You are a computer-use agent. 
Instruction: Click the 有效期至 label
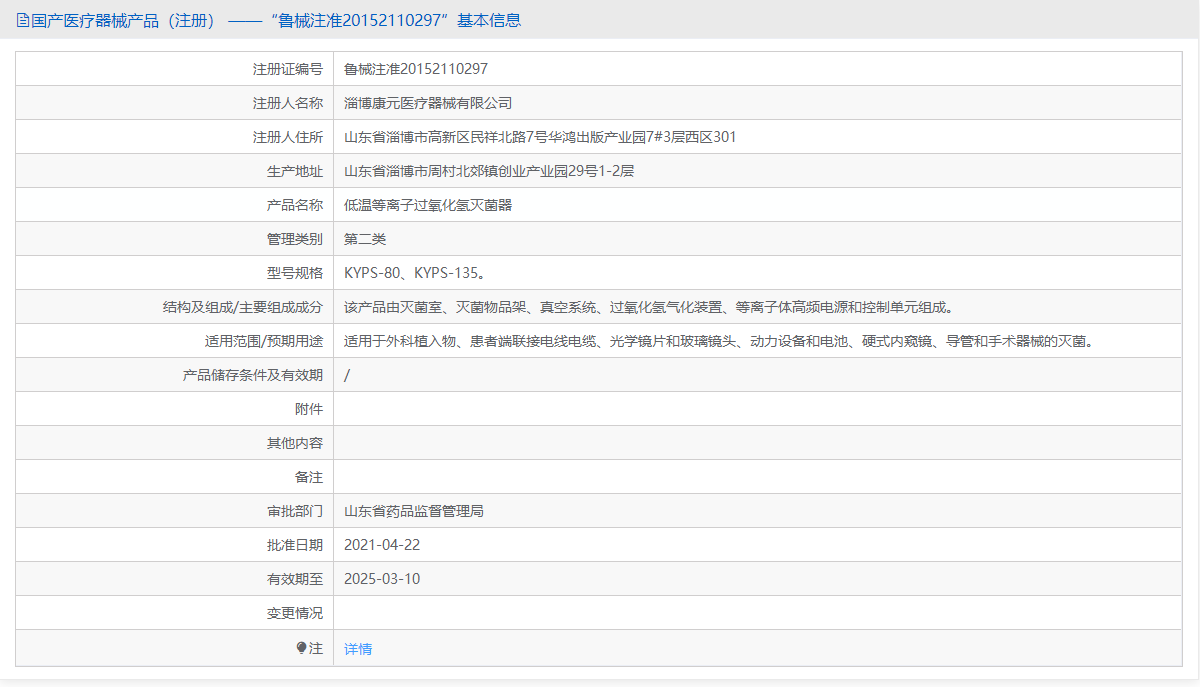coord(295,579)
